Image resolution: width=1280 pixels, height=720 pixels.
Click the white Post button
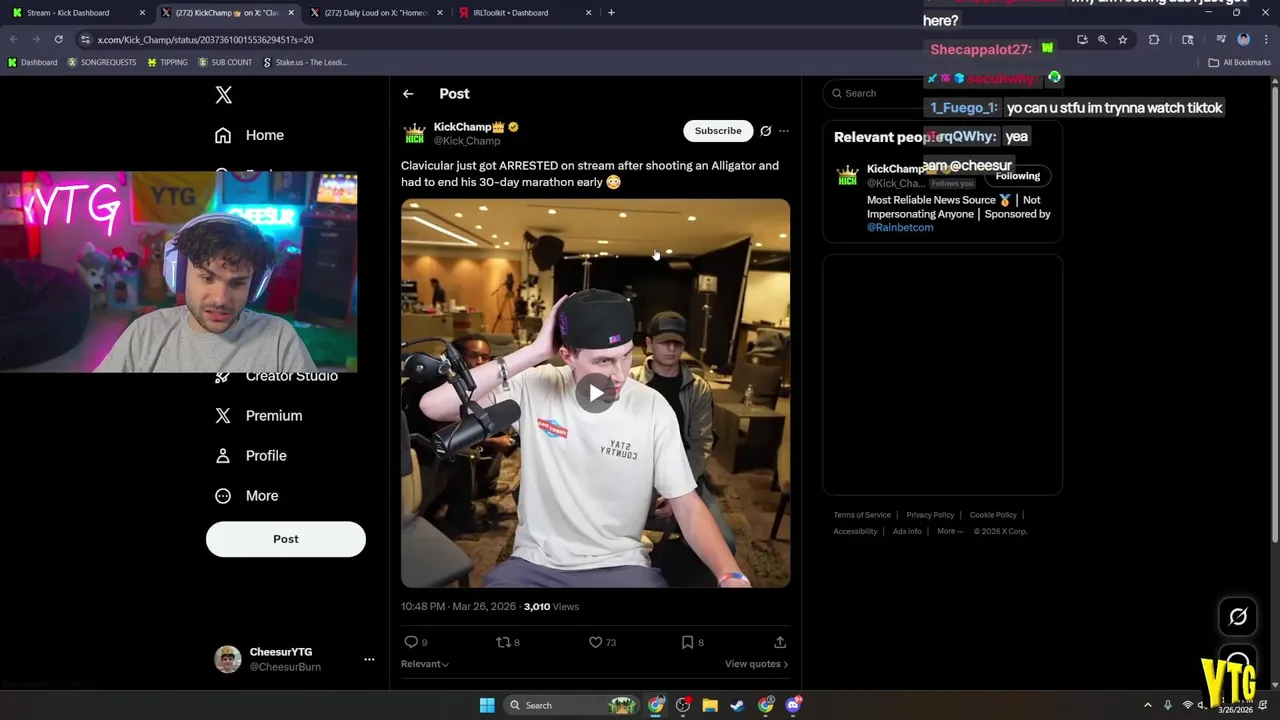[x=286, y=539]
